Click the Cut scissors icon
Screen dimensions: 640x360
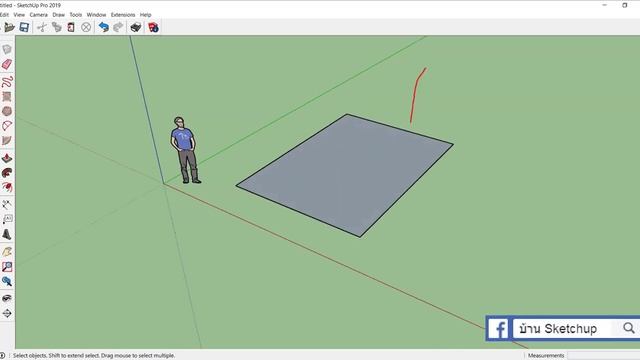[x=42, y=27]
